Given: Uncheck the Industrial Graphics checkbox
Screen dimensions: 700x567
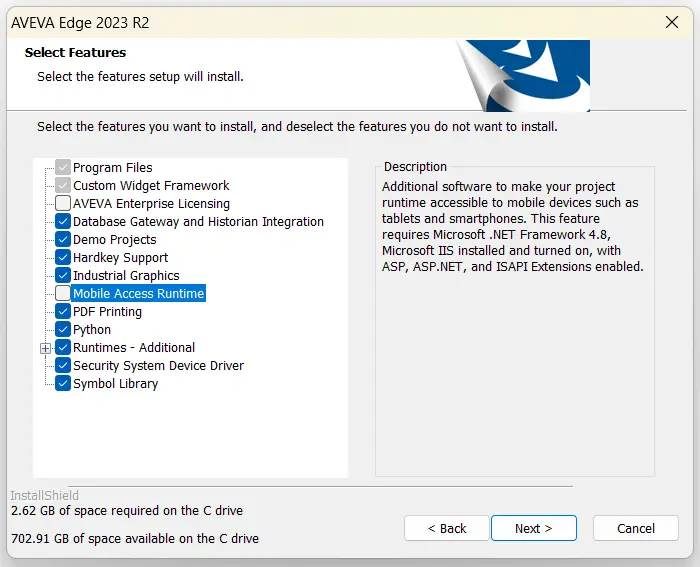Looking at the screenshot, I should (63, 275).
